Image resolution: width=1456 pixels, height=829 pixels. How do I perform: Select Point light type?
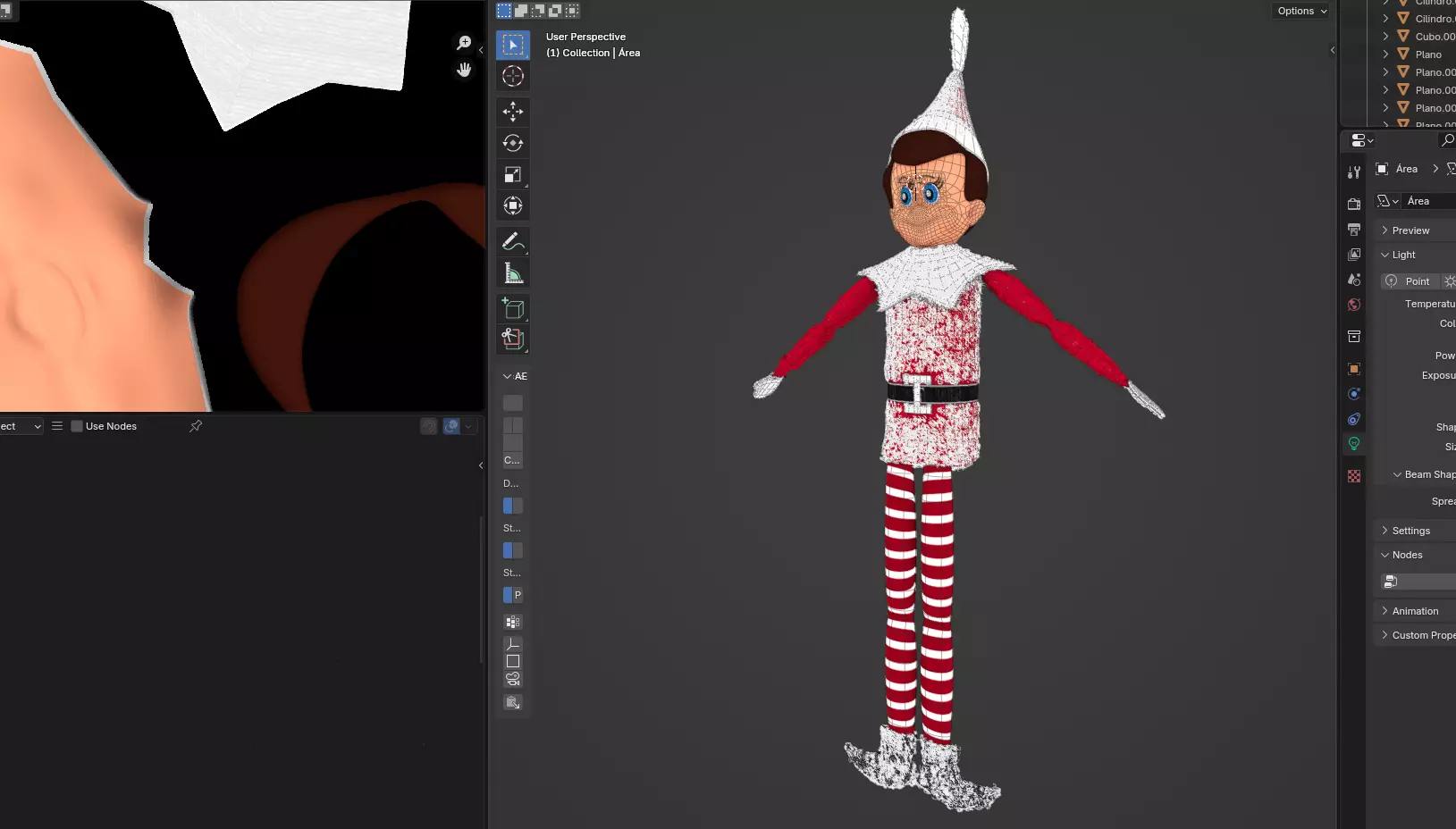[1409, 281]
